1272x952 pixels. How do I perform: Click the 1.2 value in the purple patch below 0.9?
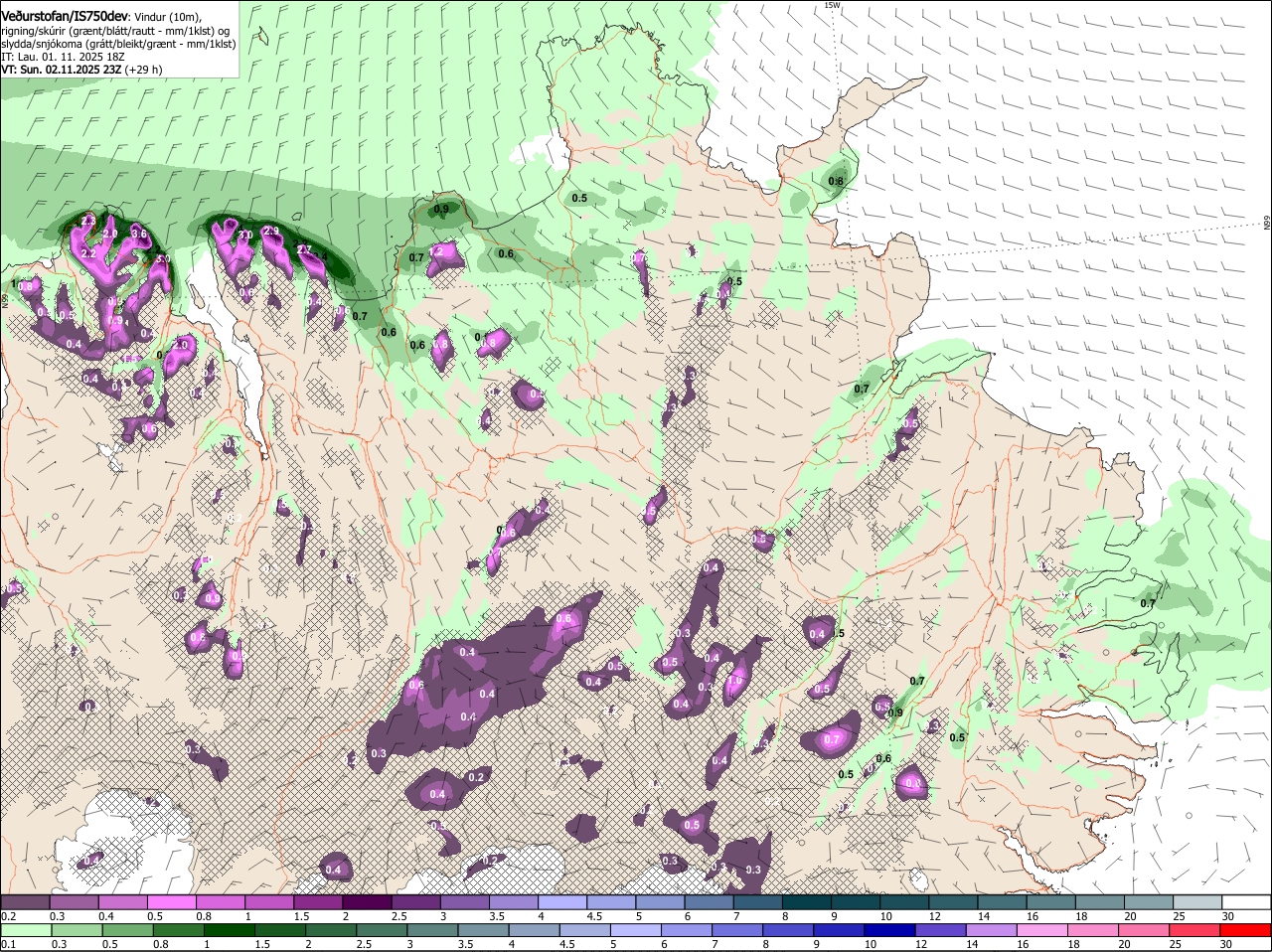click(x=434, y=251)
